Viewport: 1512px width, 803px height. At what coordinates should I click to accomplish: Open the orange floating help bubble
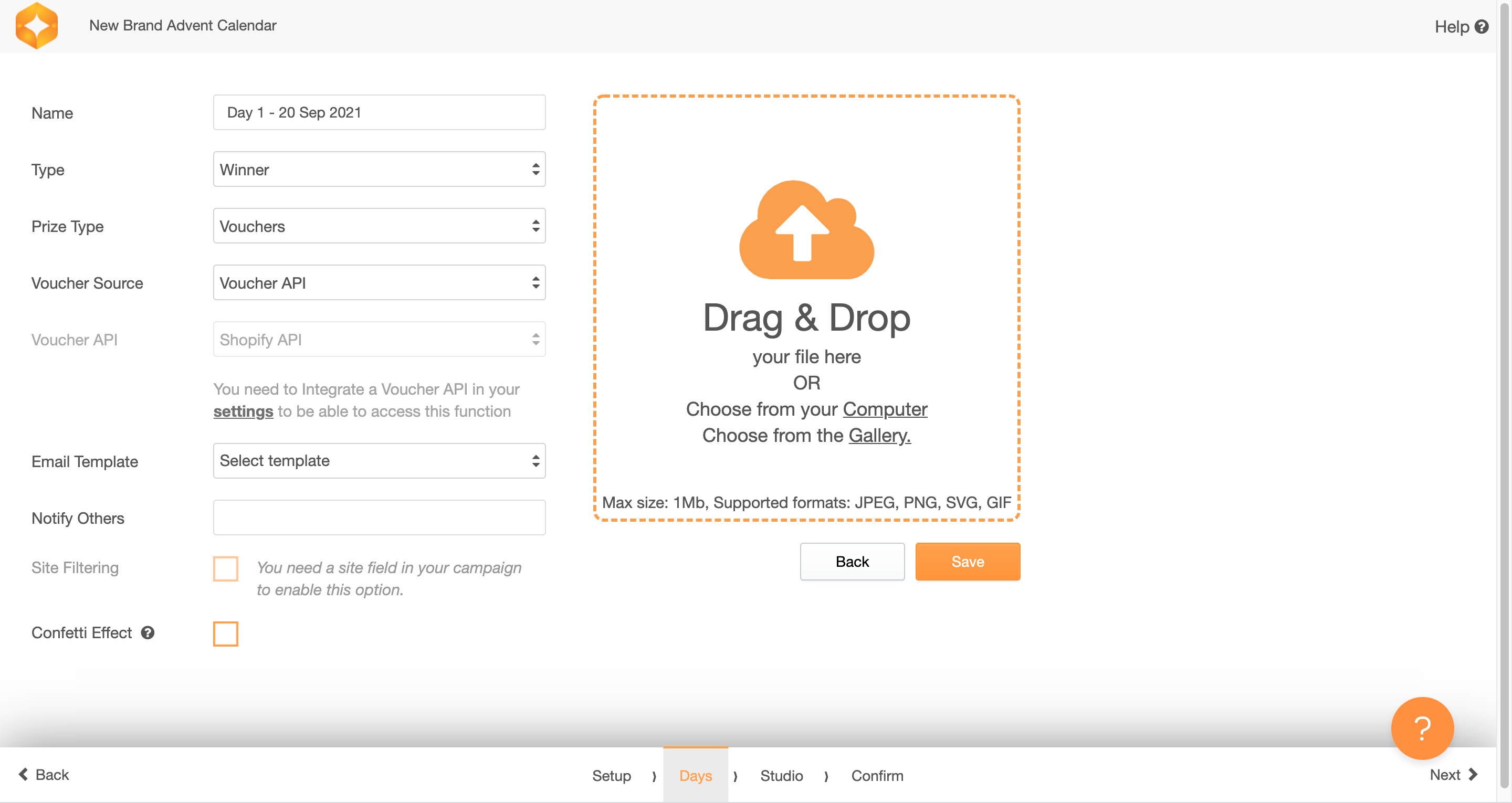[1422, 728]
